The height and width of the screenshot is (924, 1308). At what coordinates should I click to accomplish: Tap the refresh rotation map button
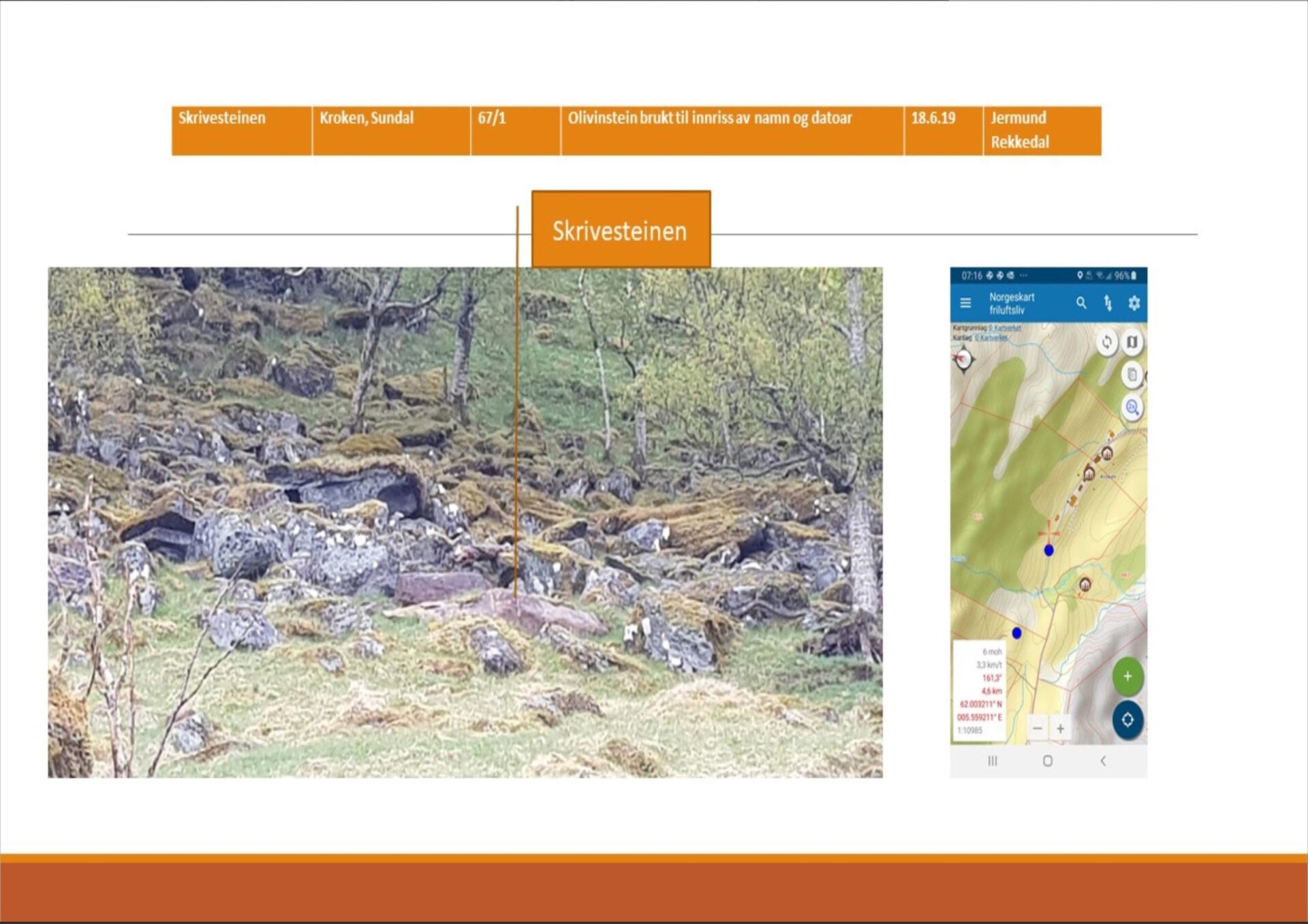[x=1106, y=342]
